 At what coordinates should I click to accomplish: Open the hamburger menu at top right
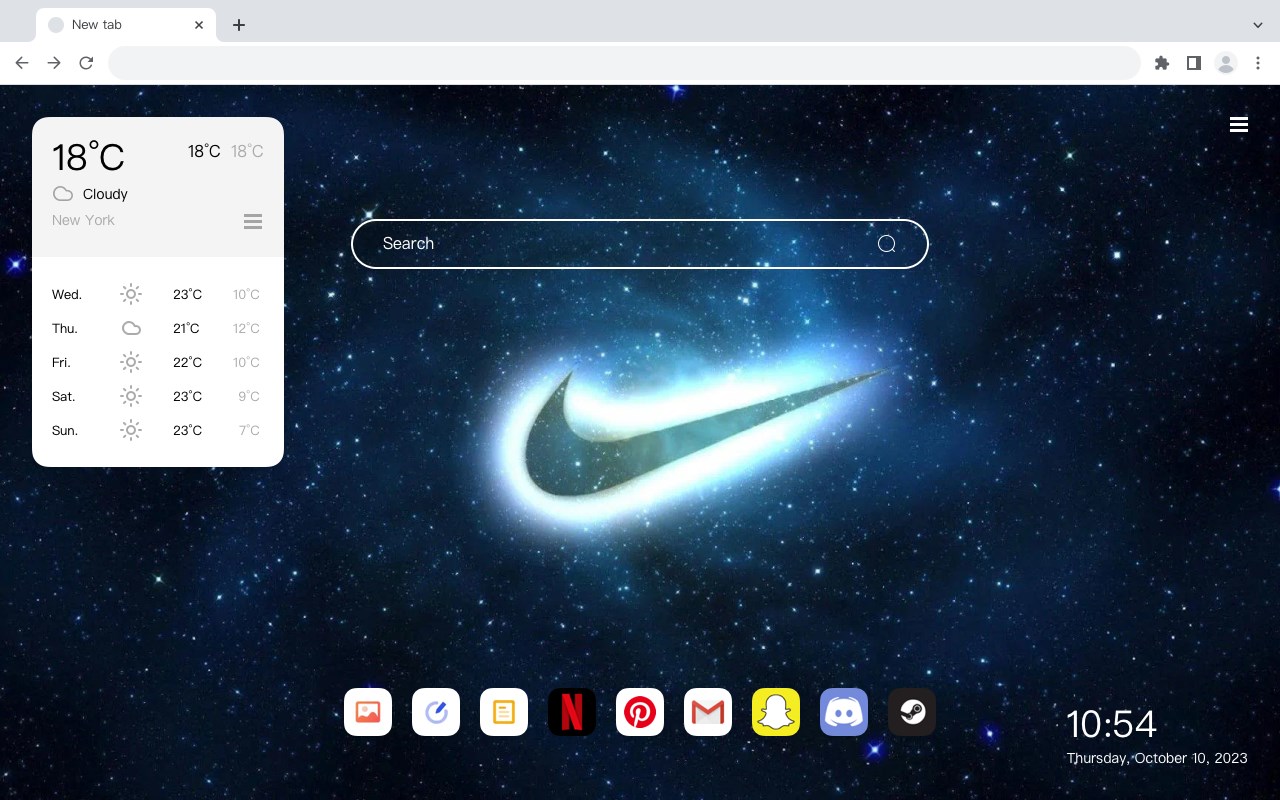coord(1239,125)
